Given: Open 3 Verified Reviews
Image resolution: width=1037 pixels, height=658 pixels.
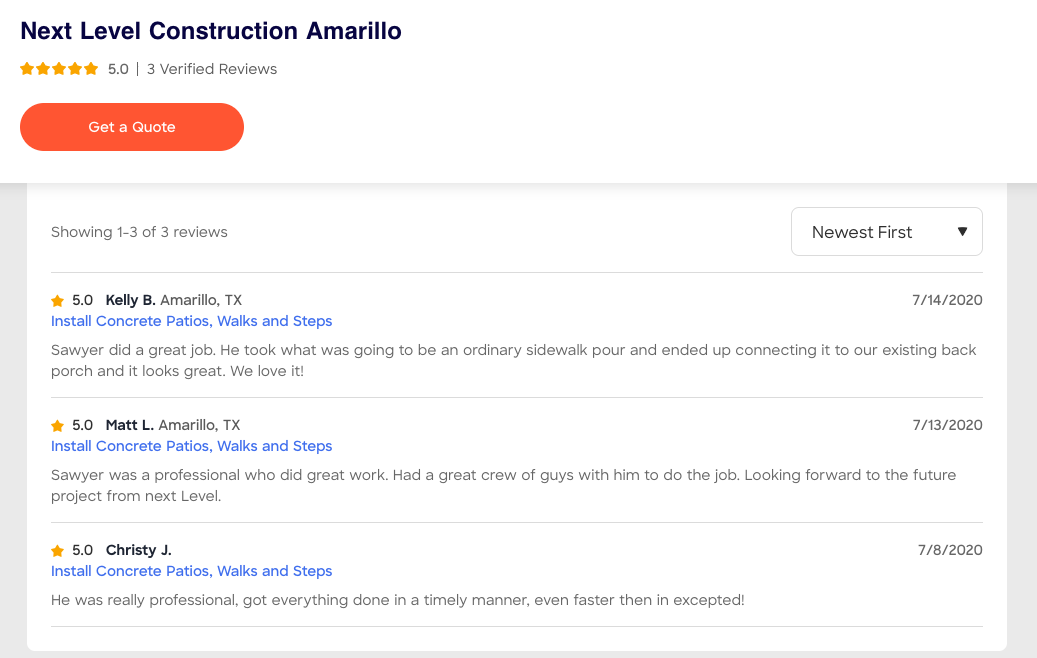Looking at the screenshot, I should pyautogui.click(x=212, y=69).
